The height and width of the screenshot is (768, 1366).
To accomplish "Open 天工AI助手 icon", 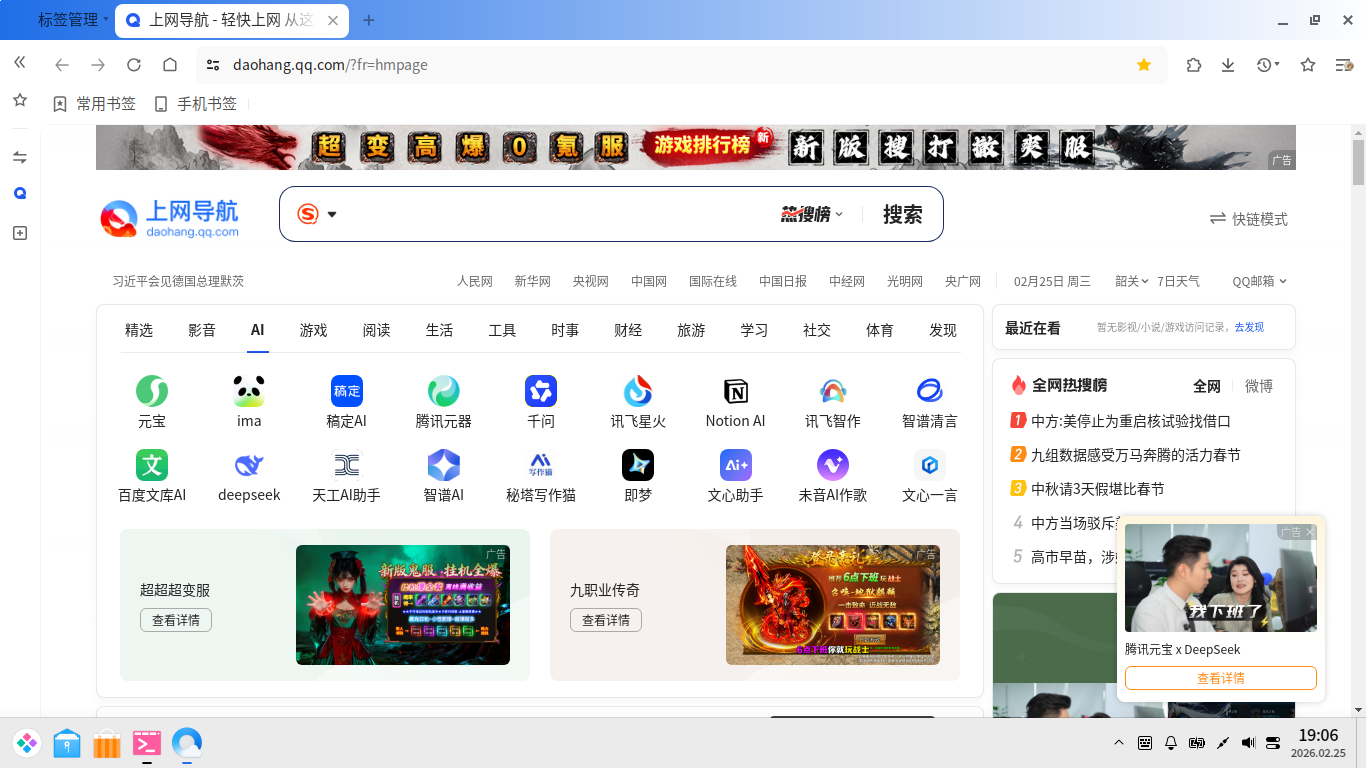I will (346, 465).
